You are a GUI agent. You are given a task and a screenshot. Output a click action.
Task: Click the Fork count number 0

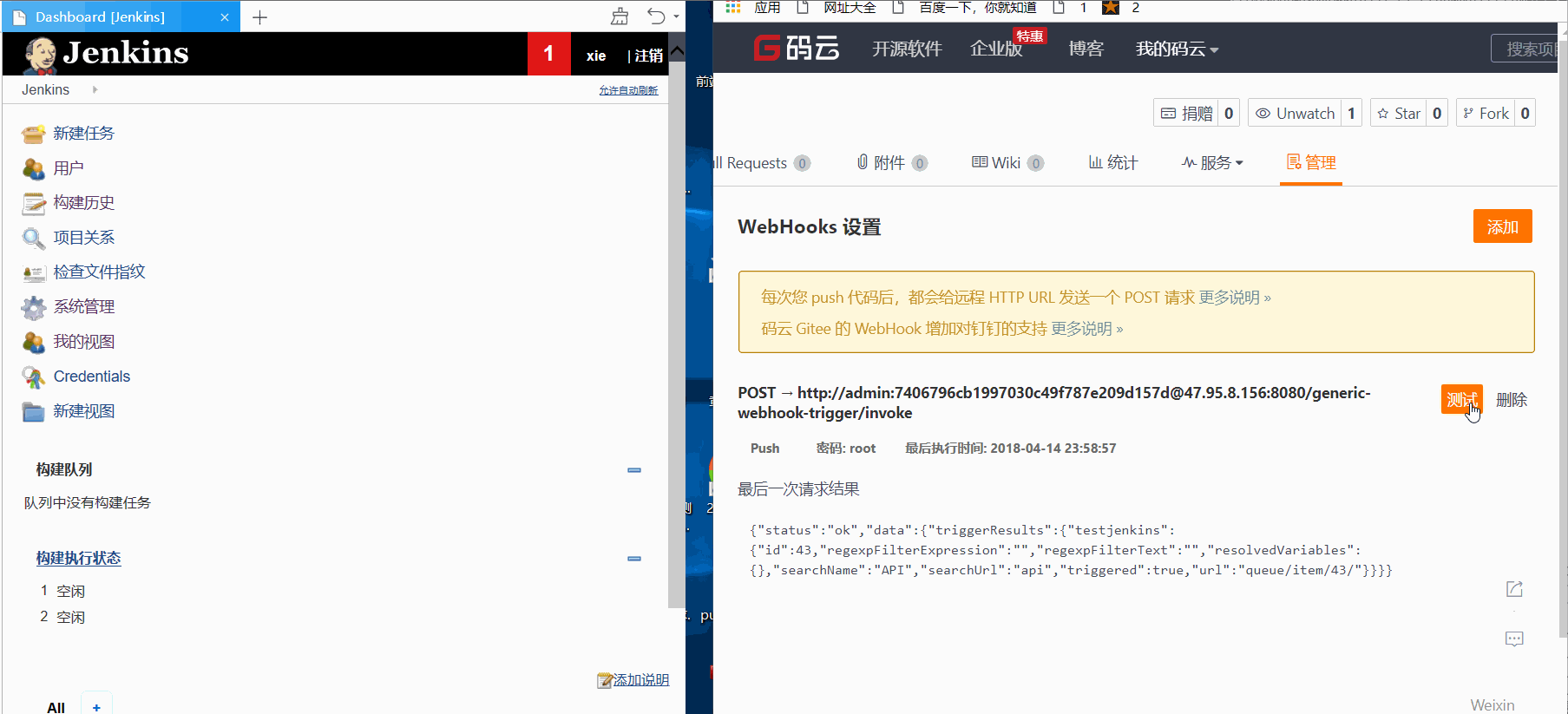(x=1525, y=113)
